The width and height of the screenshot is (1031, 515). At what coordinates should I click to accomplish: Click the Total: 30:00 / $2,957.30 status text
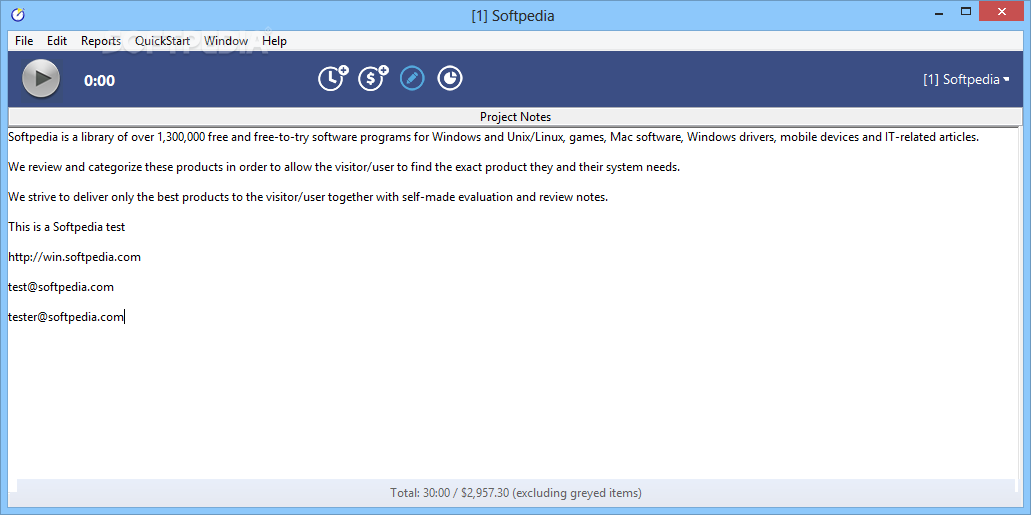[516, 493]
